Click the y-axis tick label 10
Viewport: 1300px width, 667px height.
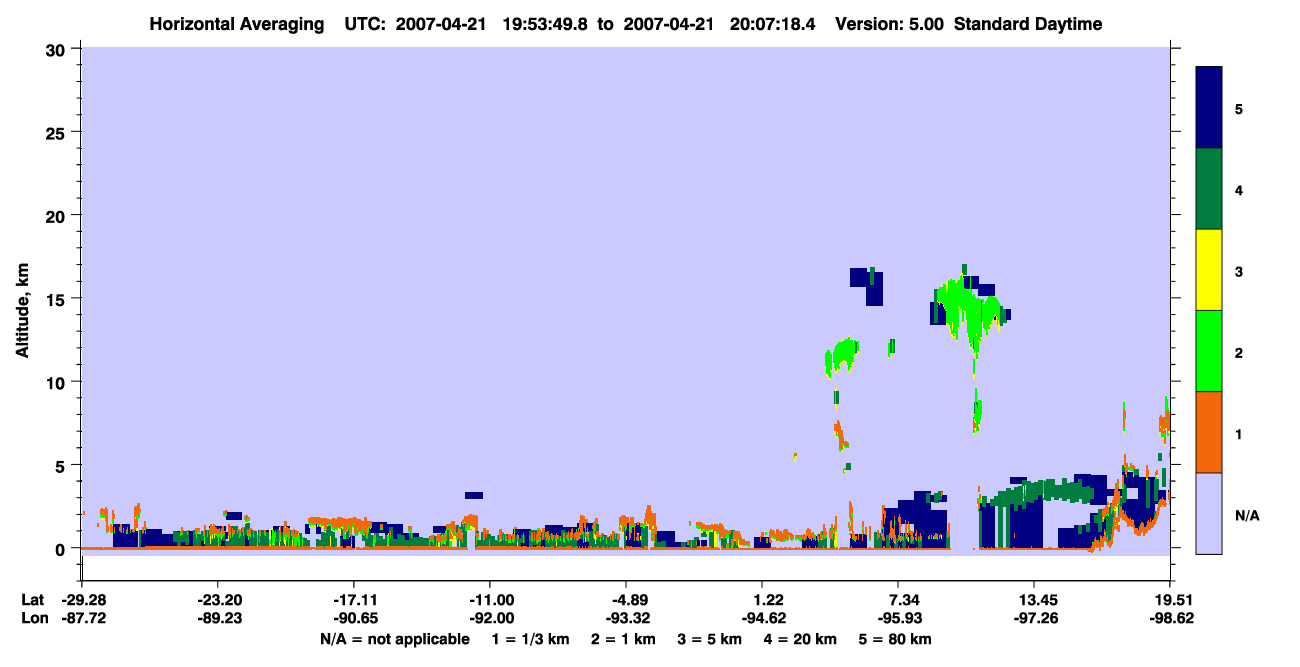pyautogui.click(x=58, y=382)
